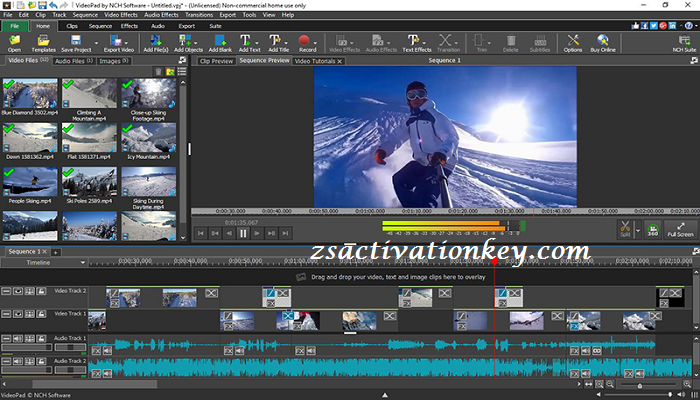Toggle lock on Audio Track 1
The image size is (700, 400).
[x=41, y=338]
